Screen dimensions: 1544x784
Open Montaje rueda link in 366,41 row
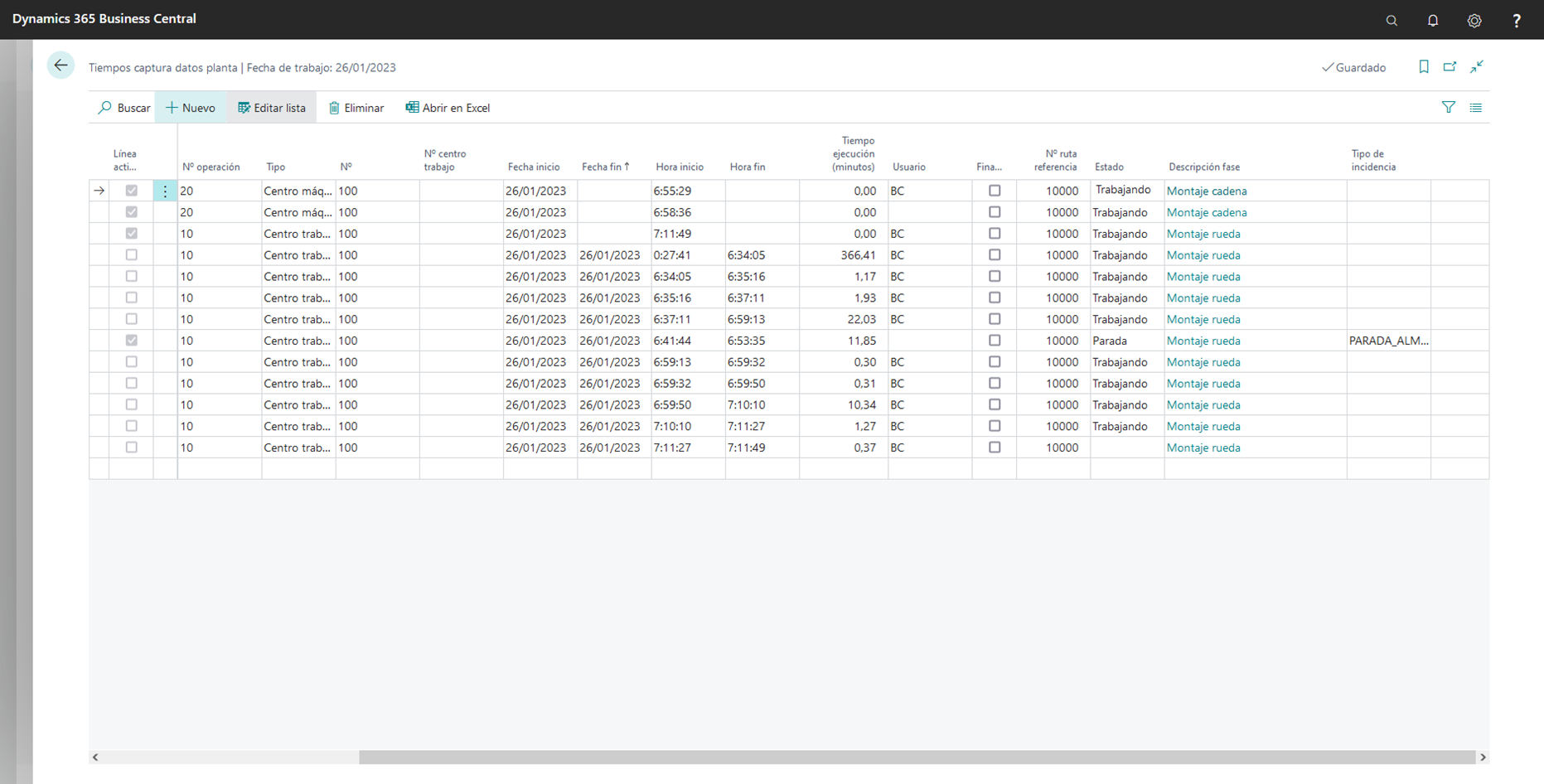tap(1203, 255)
